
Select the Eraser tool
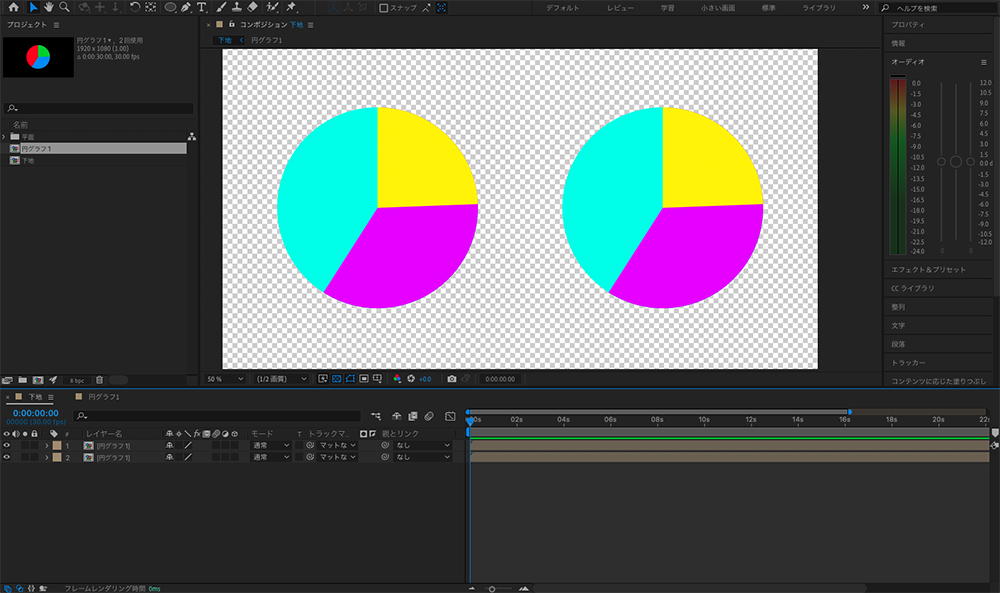click(253, 7)
